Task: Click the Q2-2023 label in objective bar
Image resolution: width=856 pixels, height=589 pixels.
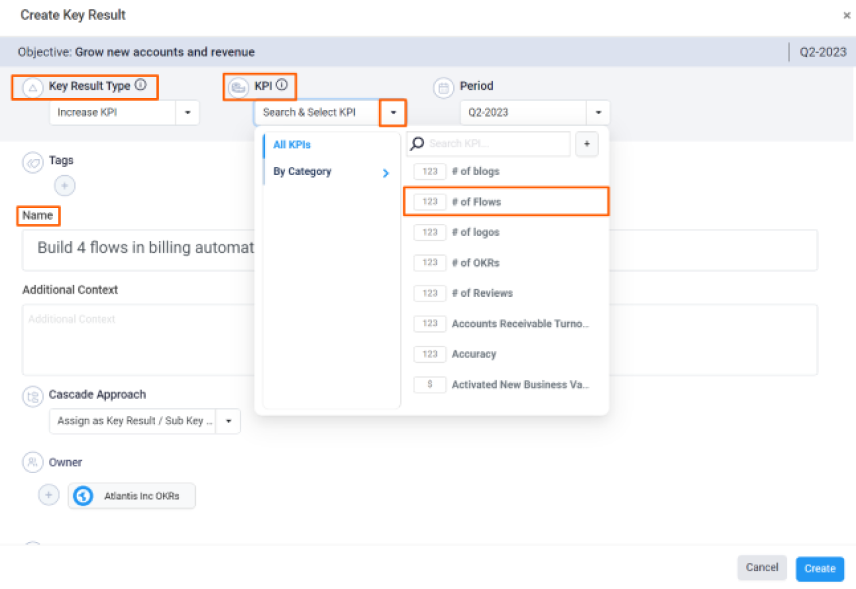Action: tap(823, 52)
